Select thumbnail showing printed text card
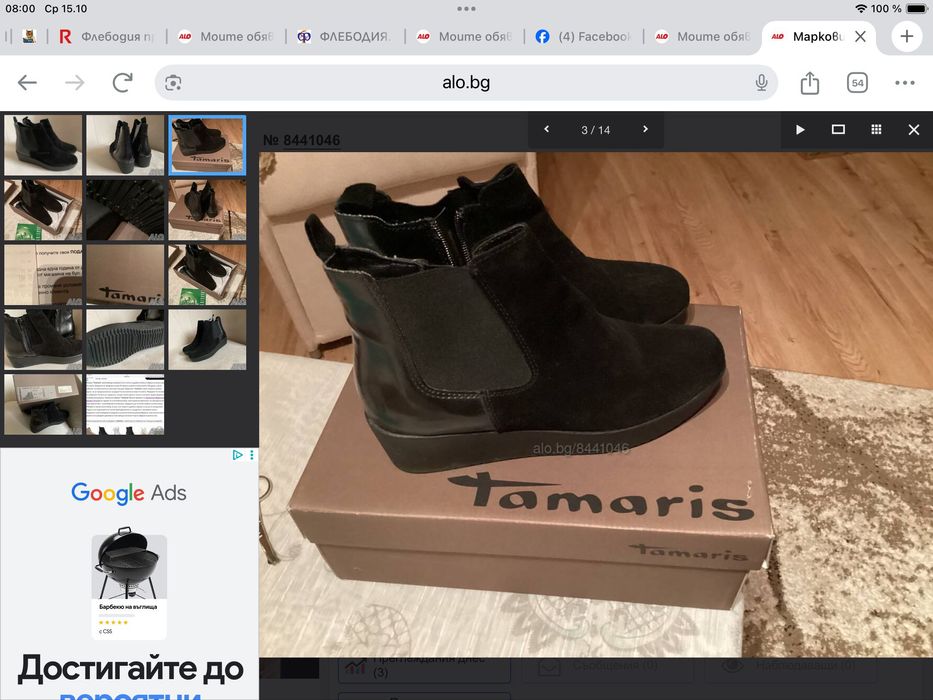 43,275
